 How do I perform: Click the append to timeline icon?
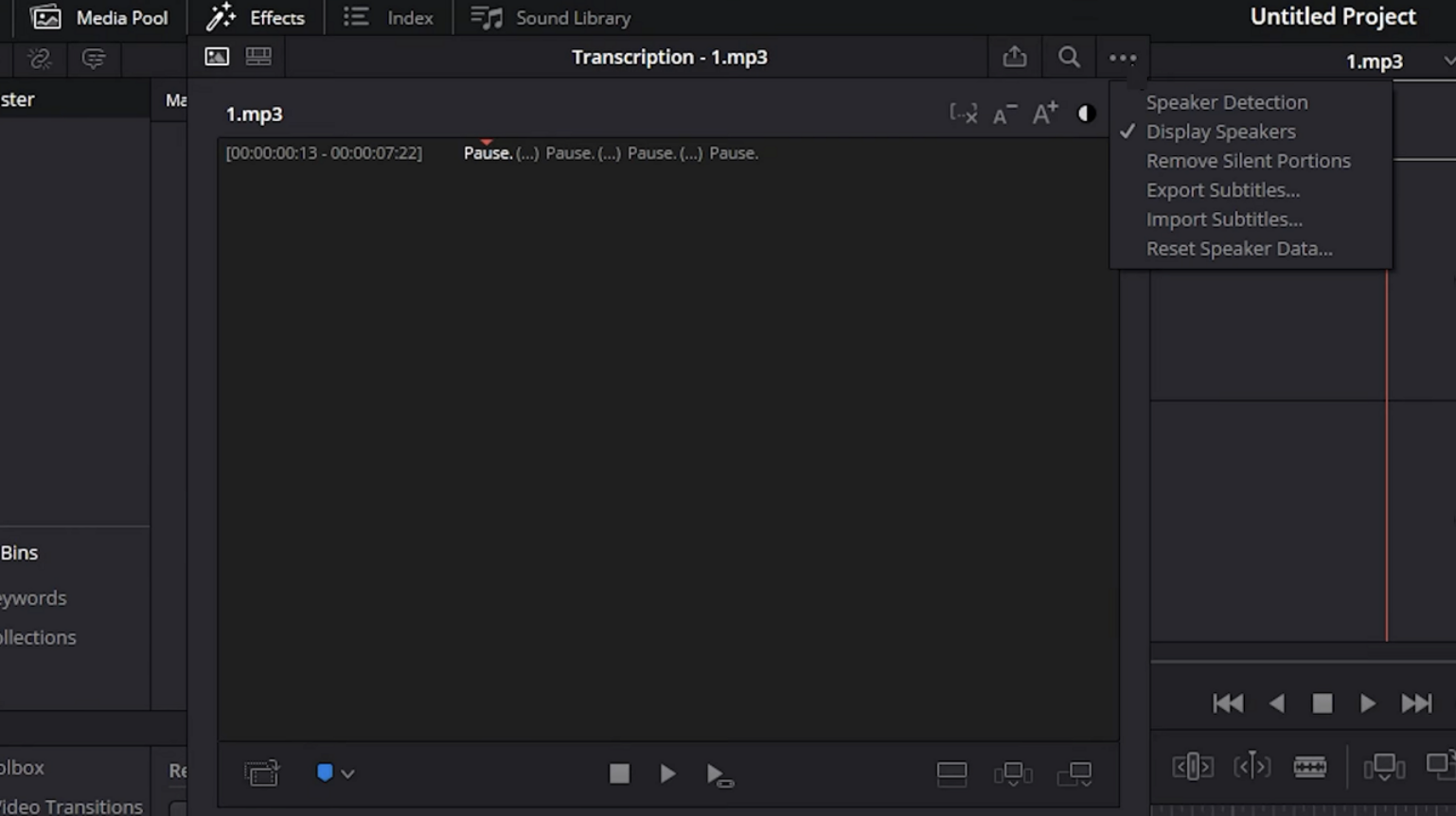(x=951, y=773)
